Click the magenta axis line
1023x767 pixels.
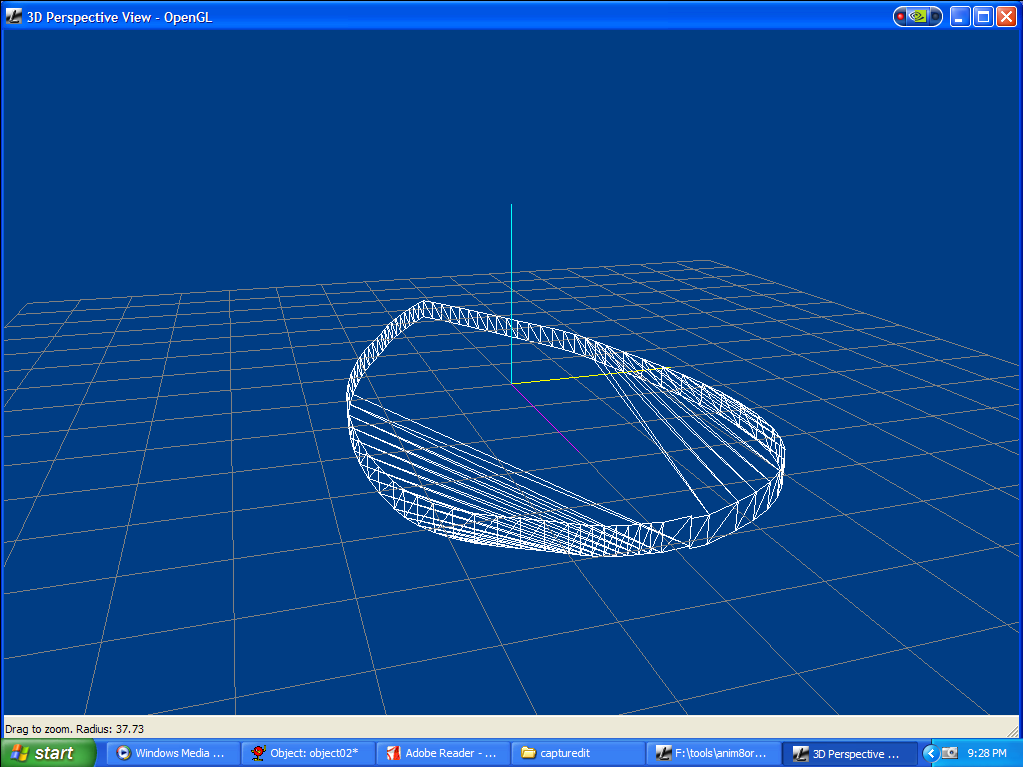point(547,419)
